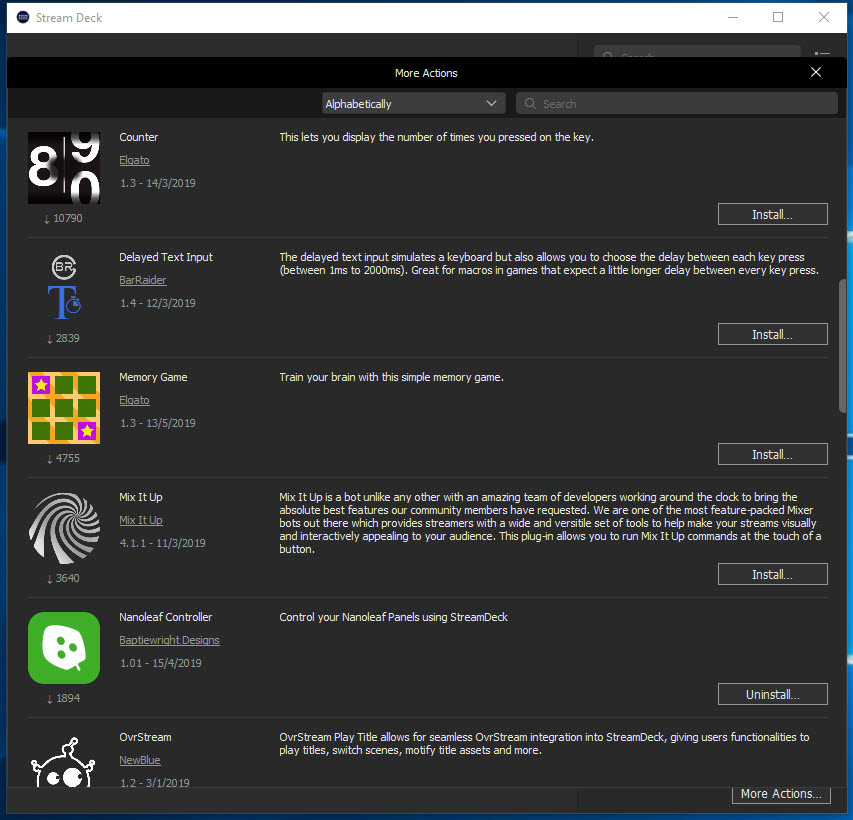Maximize the Stream Deck window
This screenshot has height=820, width=853.
pos(778,17)
